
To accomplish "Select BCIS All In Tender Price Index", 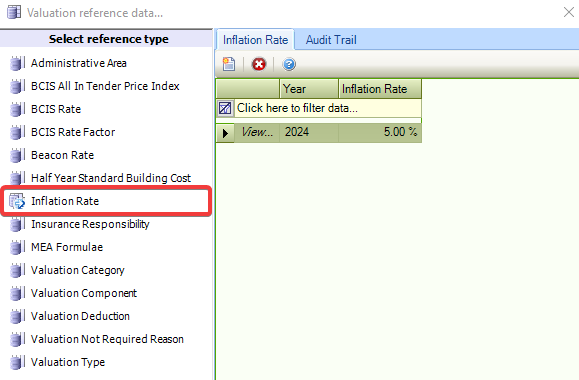I will pos(105,86).
